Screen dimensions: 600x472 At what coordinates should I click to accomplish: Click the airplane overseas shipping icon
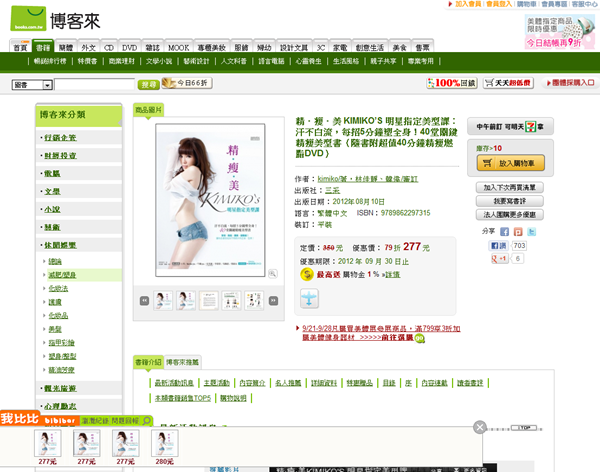[x=309, y=298]
